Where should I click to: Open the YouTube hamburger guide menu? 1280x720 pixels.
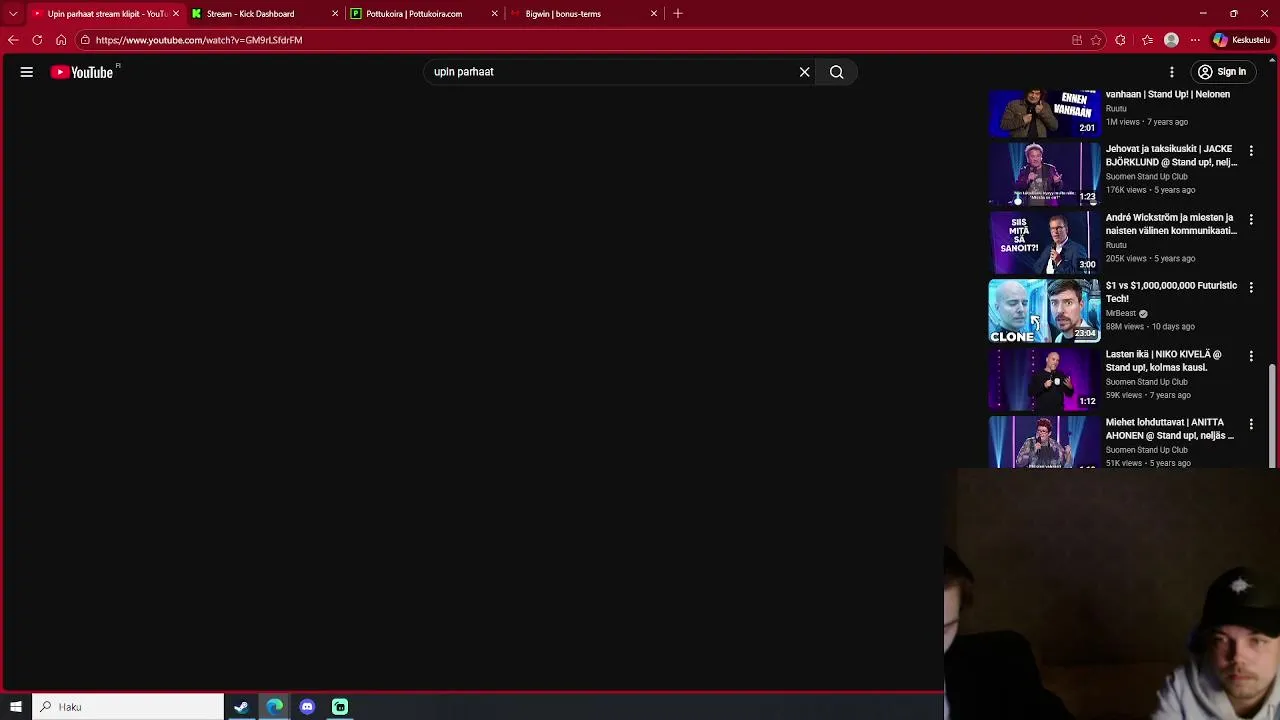click(x=27, y=72)
